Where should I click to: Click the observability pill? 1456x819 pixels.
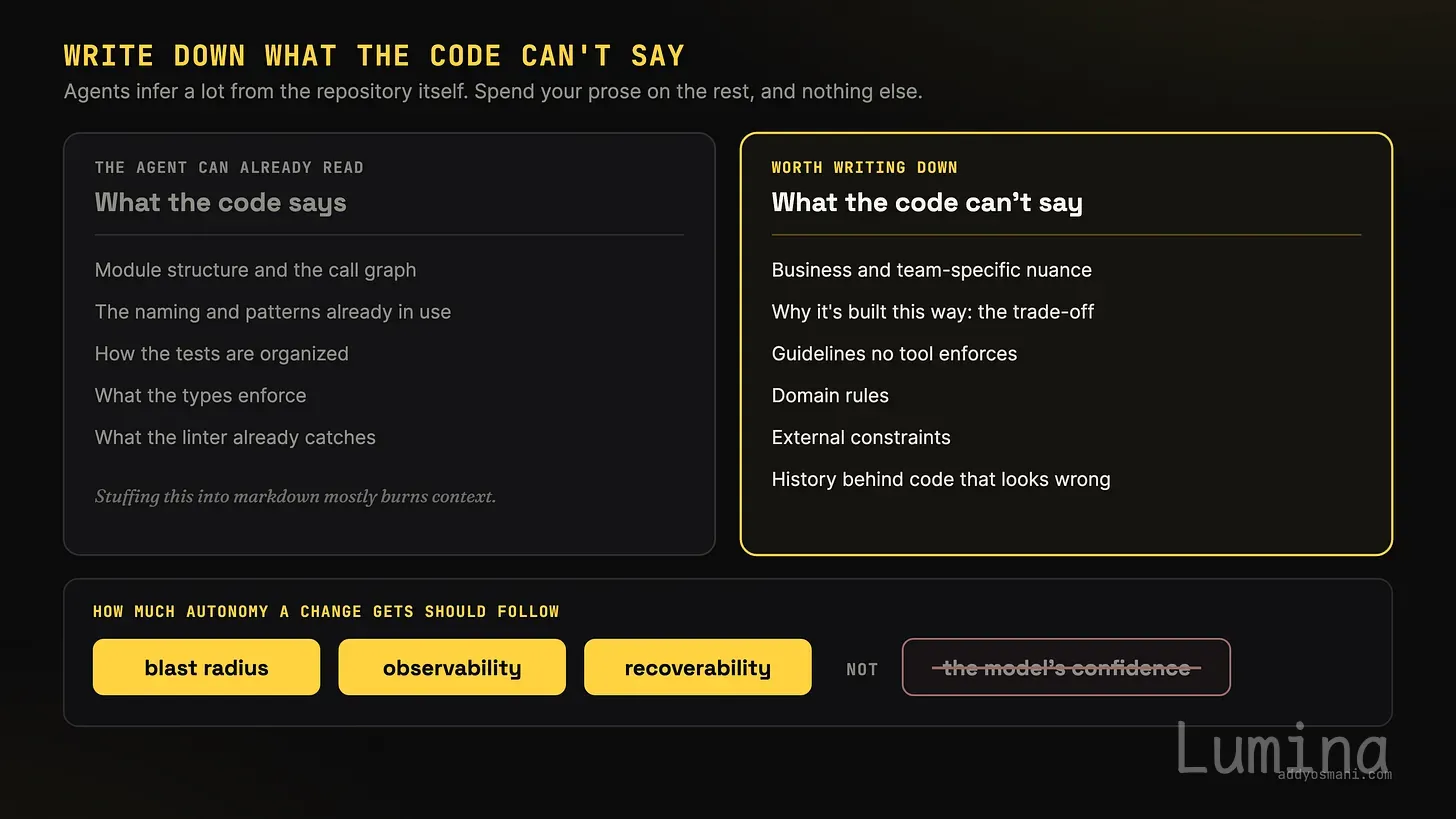[452, 667]
